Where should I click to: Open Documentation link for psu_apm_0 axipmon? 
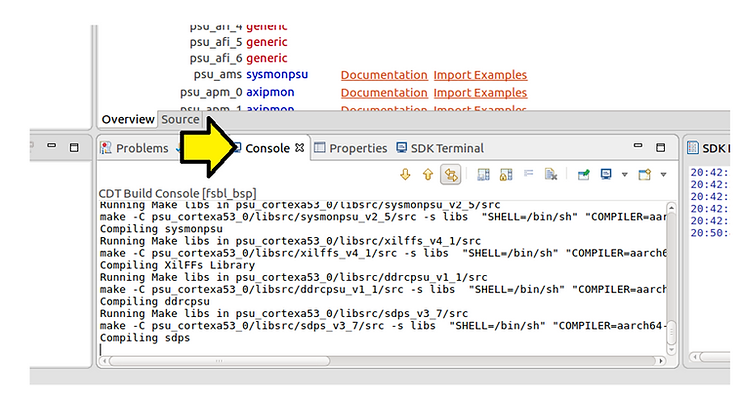(x=384, y=93)
